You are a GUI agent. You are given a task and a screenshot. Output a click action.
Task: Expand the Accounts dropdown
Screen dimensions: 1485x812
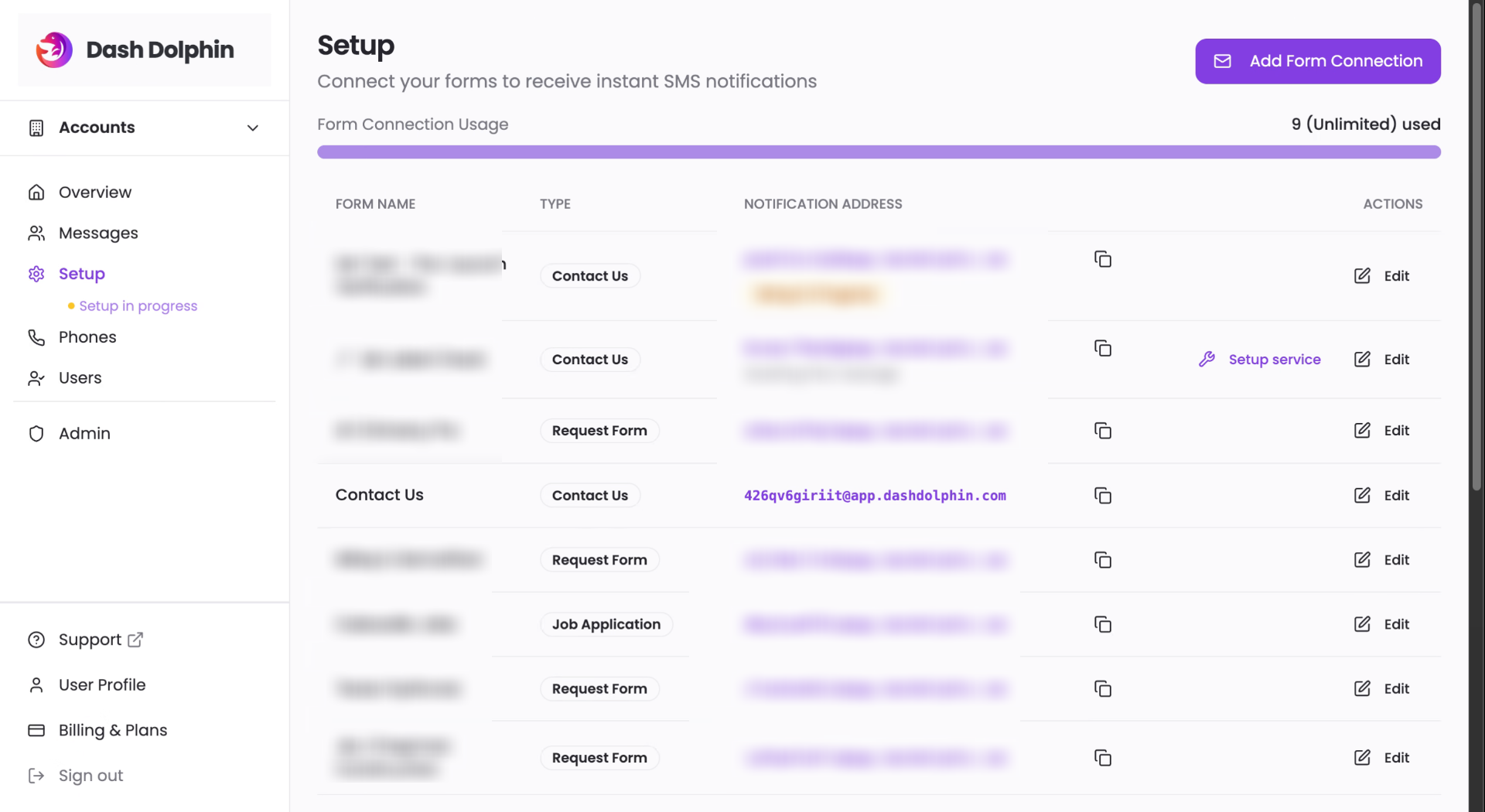click(x=145, y=128)
